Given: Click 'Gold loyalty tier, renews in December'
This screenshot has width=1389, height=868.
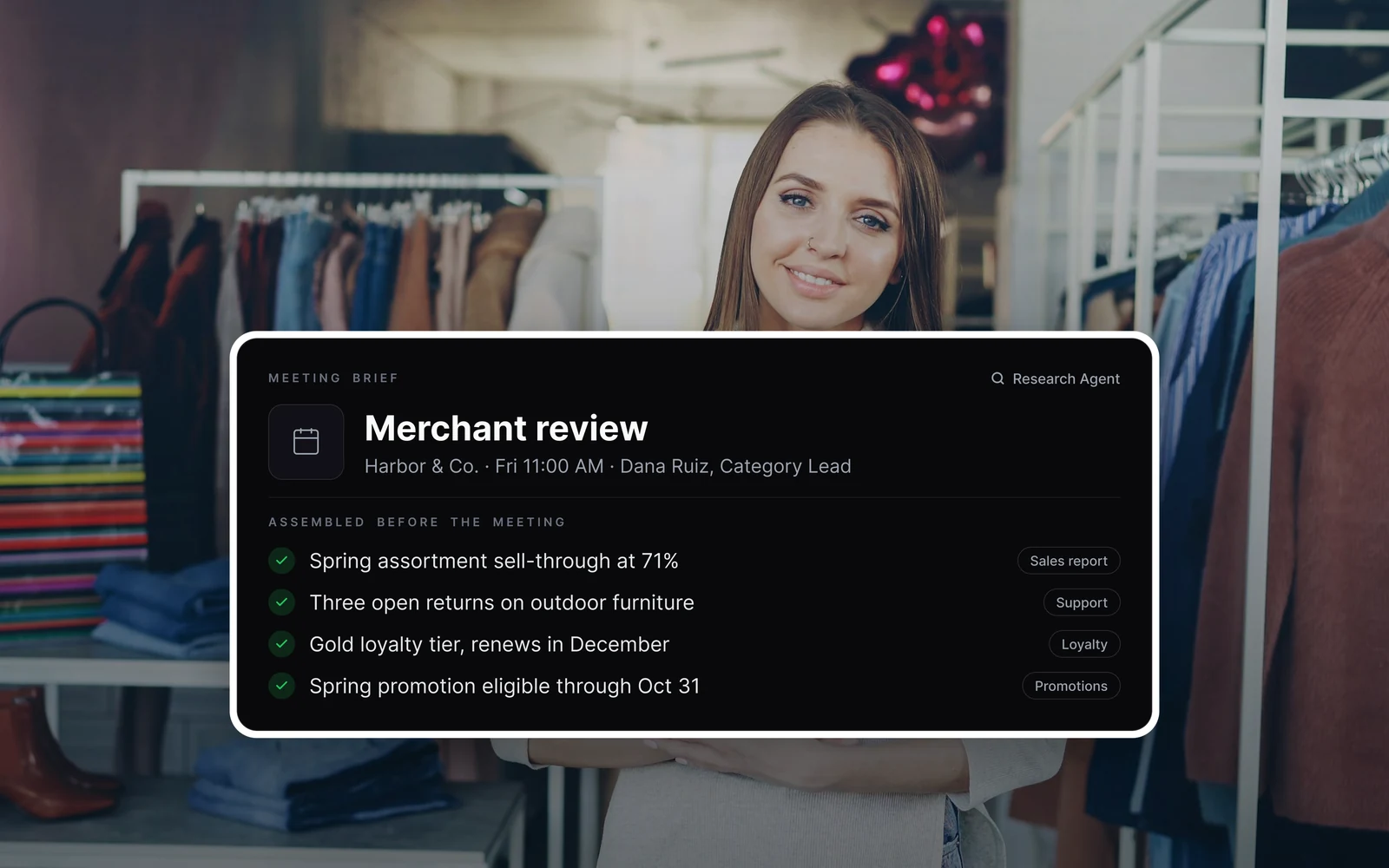Looking at the screenshot, I should [x=490, y=644].
